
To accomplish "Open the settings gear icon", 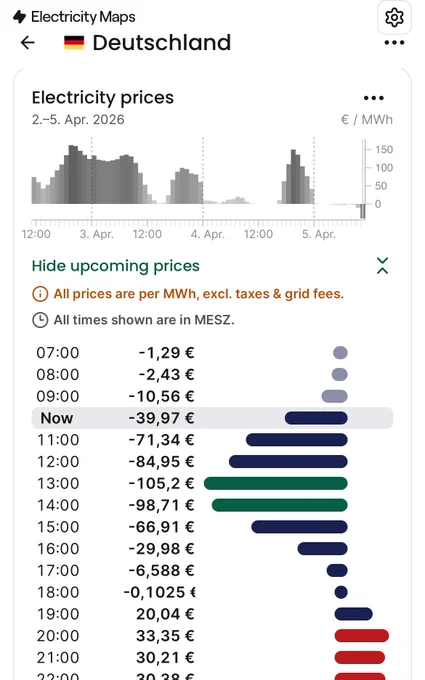I will 394,17.
